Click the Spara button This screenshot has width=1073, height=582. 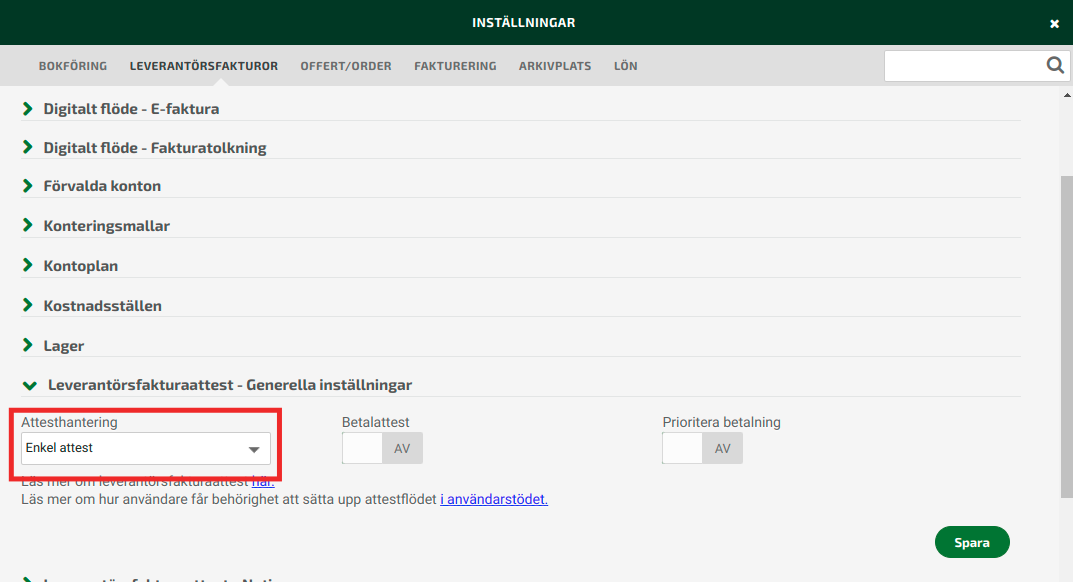pyautogui.click(x=971, y=542)
